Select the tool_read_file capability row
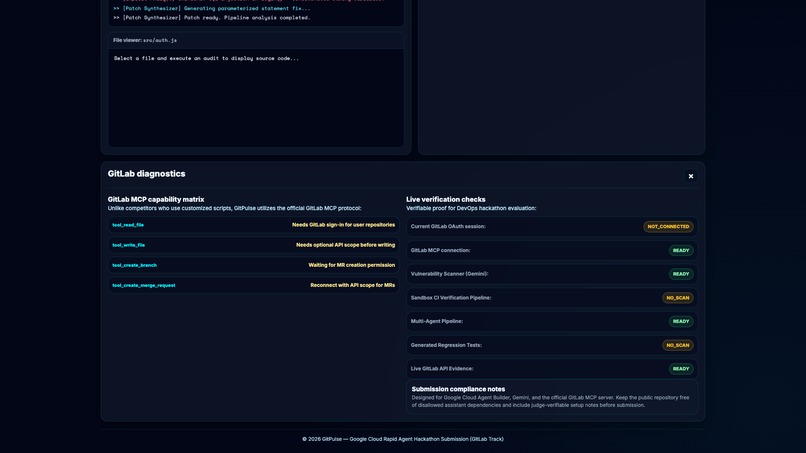 (x=253, y=225)
